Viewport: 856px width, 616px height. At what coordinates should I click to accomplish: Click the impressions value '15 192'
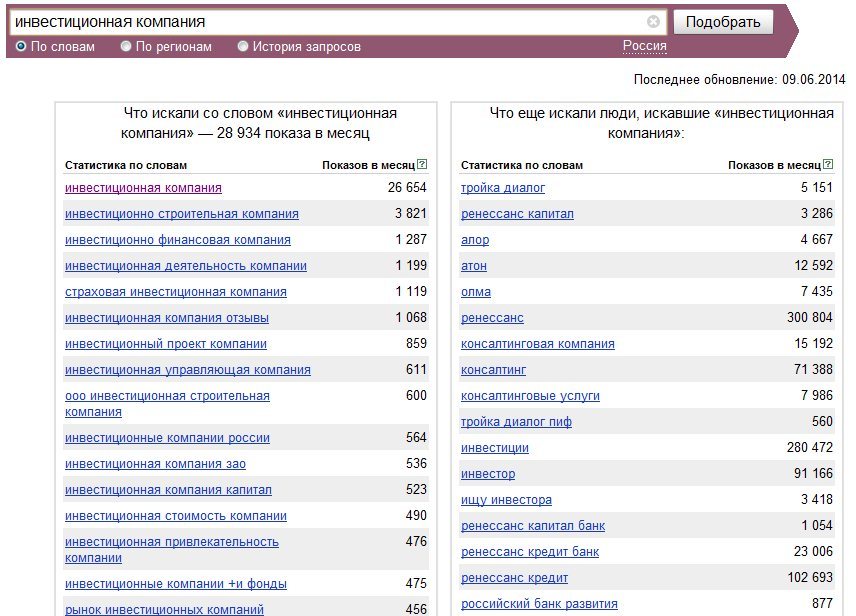[x=813, y=343]
